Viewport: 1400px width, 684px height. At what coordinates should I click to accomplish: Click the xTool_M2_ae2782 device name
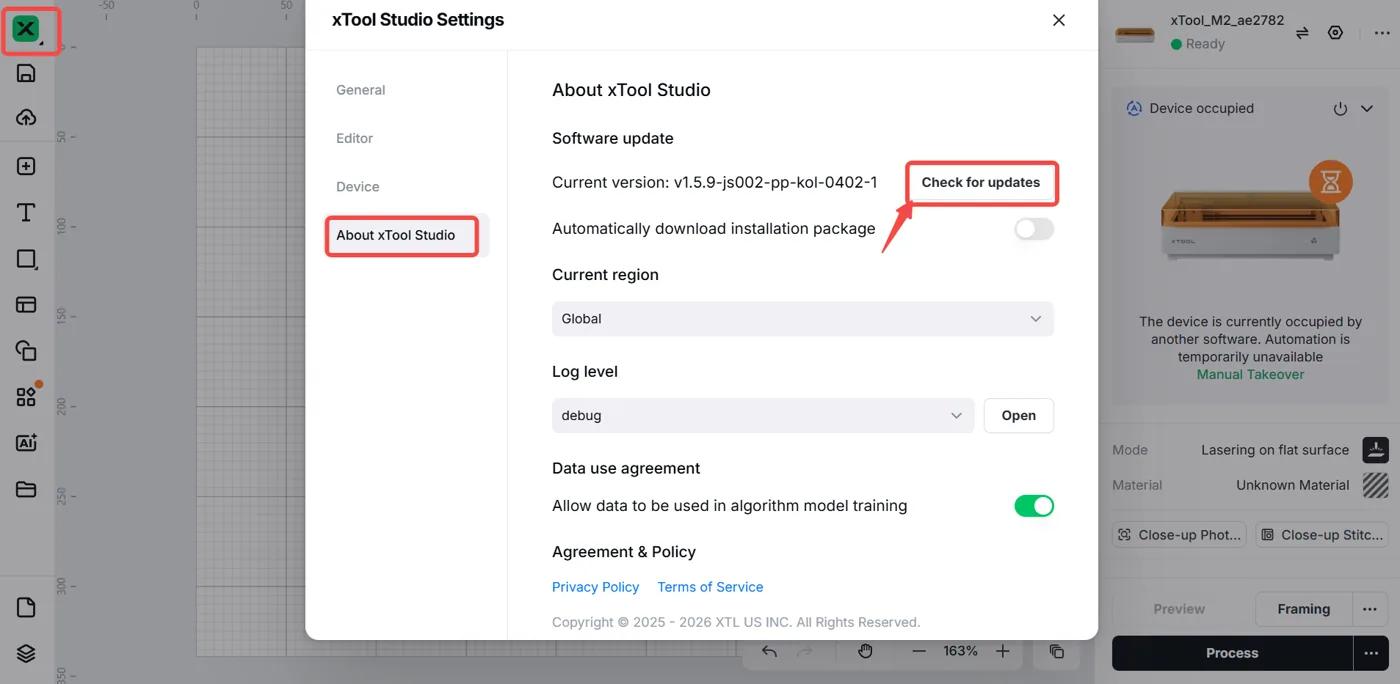(x=1227, y=20)
